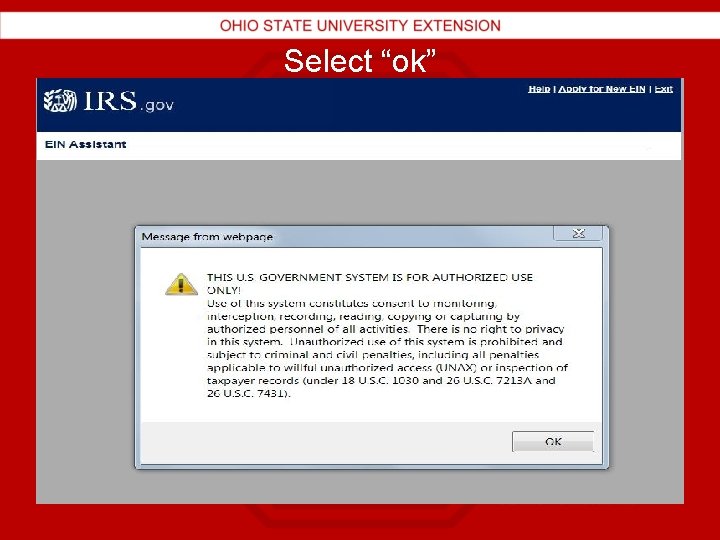Click the EIN Assistant heading text
Image resolution: width=720 pixels, height=540 pixels.
coord(85,144)
